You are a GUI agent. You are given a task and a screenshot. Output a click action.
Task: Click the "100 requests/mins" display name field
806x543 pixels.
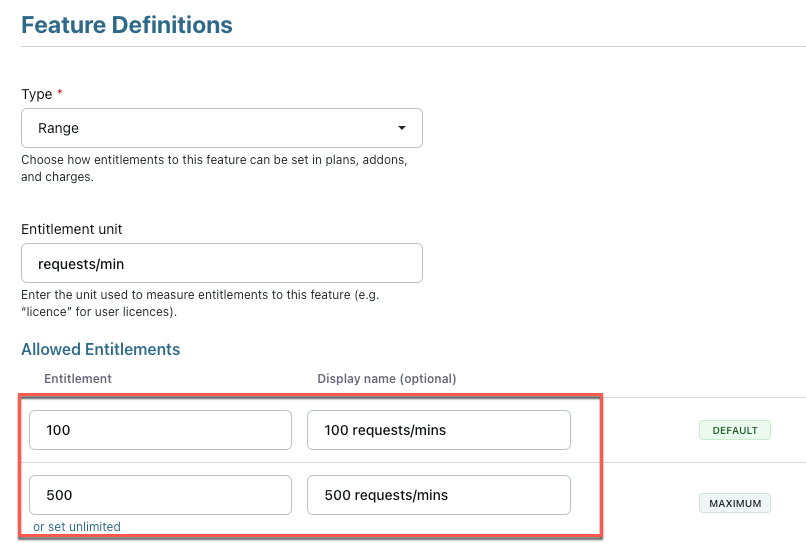(x=438, y=430)
